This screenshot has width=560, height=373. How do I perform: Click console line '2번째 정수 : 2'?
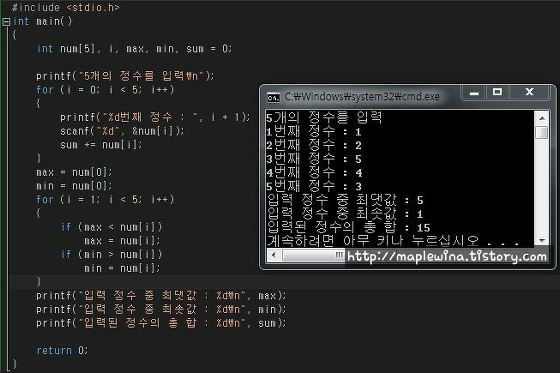pyautogui.click(x=314, y=145)
